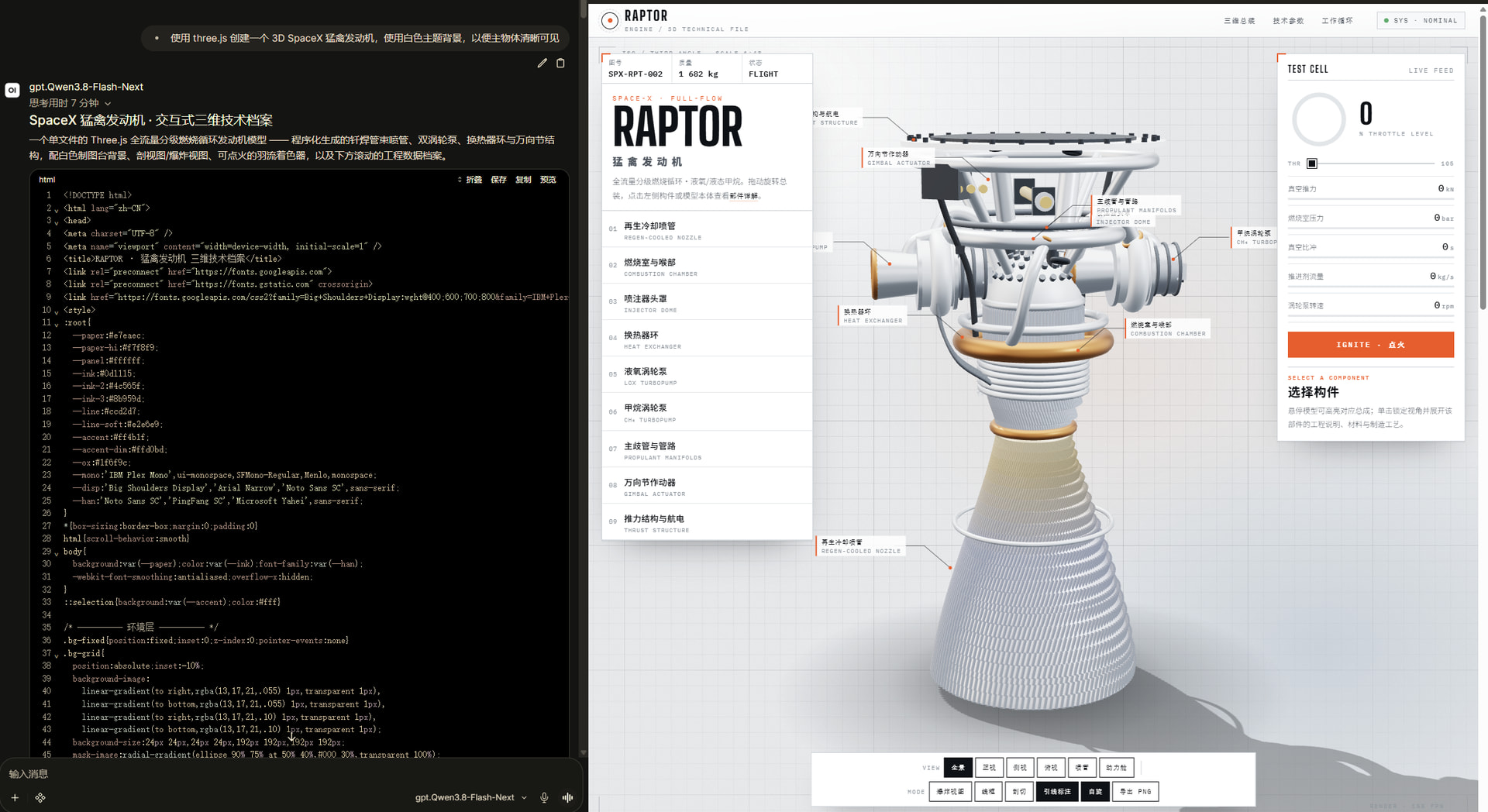Select the 动力舱 view radio button

[1117, 768]
